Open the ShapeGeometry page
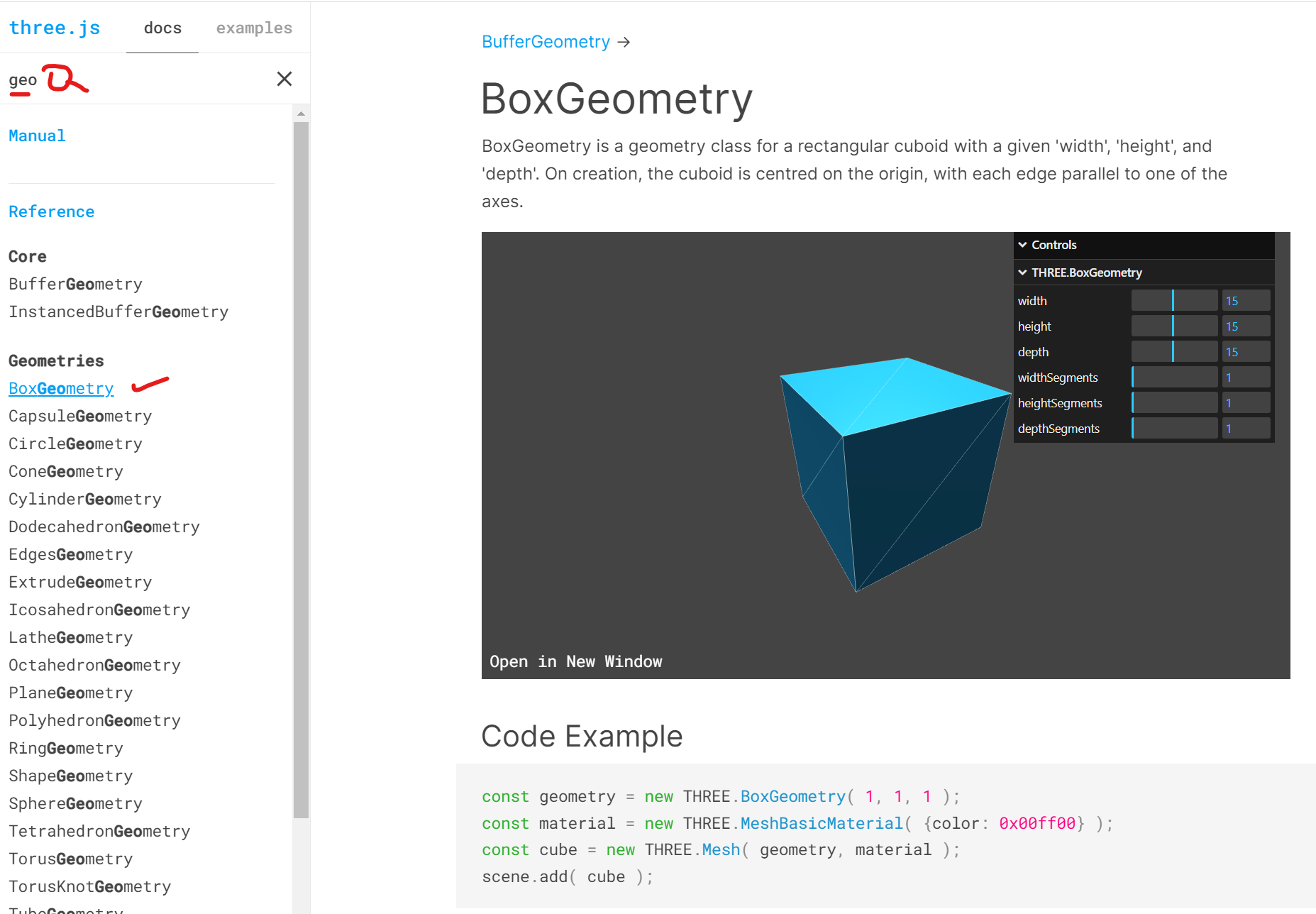Image resolution: width=1316 pixels, height=914 pixels. pos(70,776)
